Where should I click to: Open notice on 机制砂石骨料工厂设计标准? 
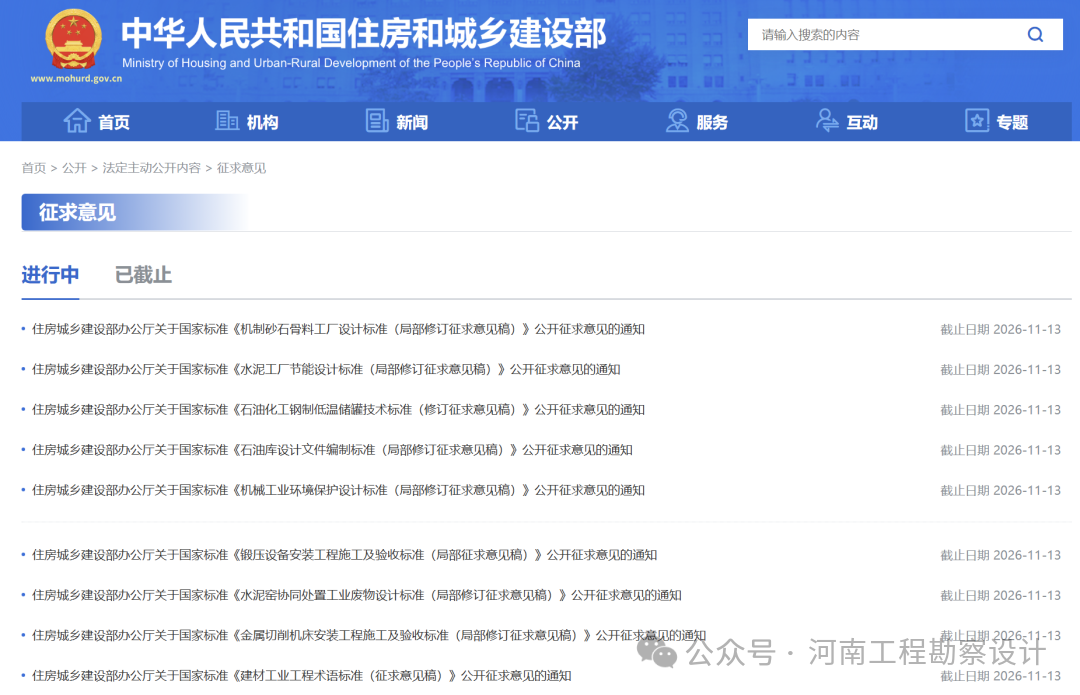(338, 329)
